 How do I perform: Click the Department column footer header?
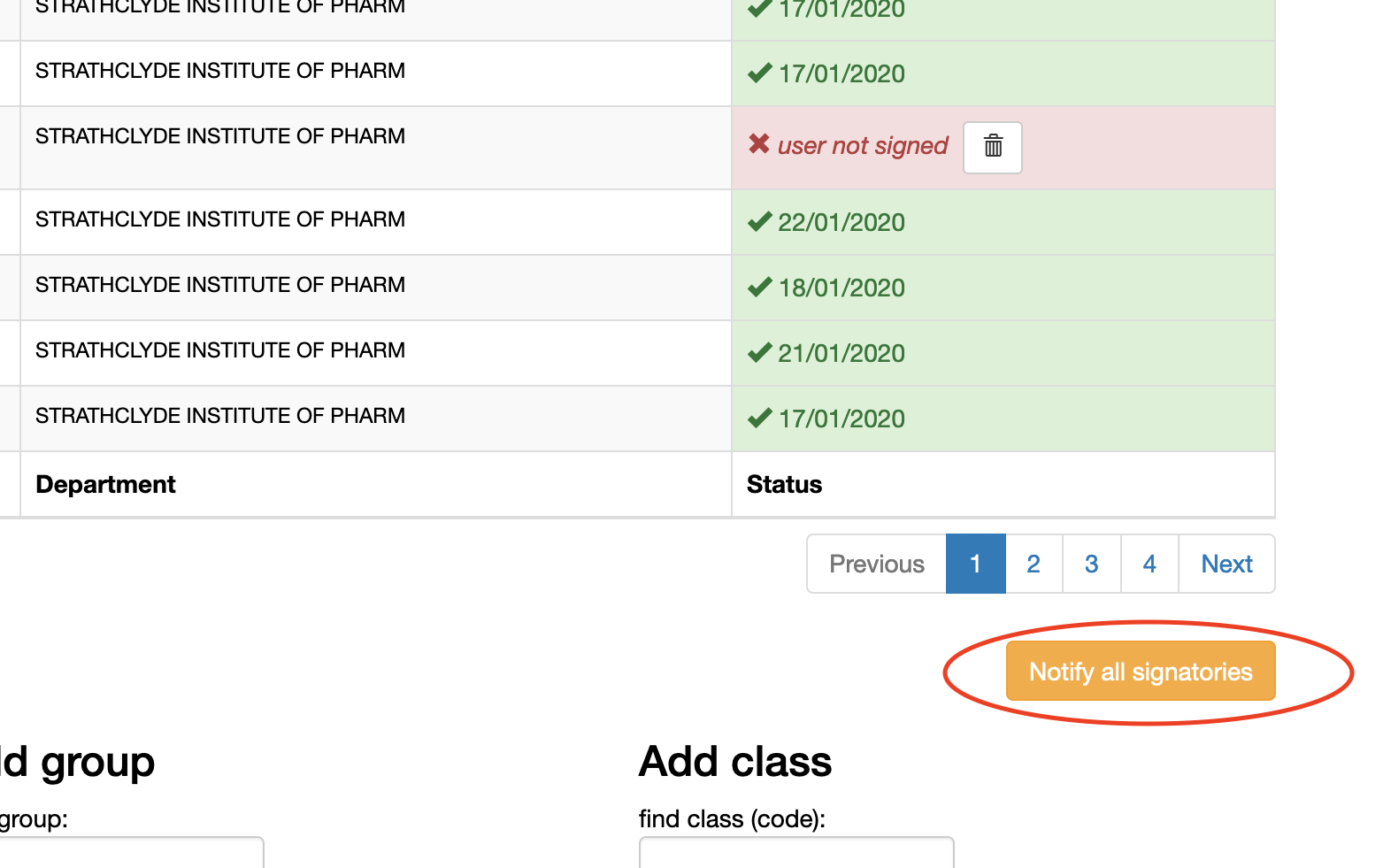click(x=106, y=485)
